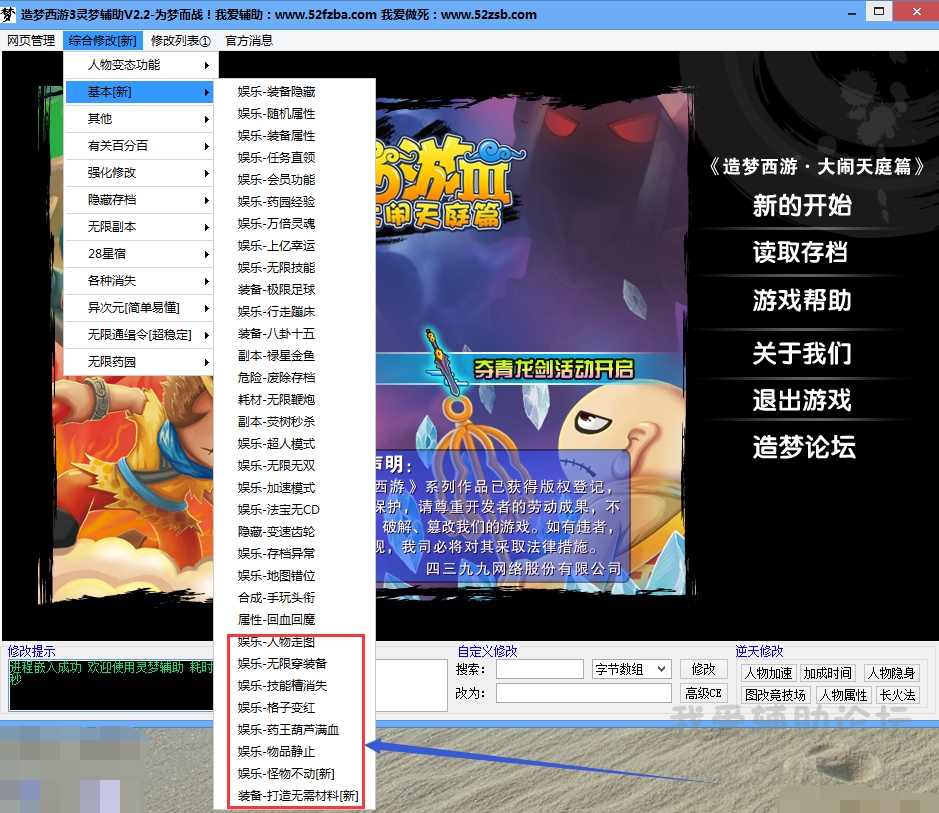
Task: Select 装备-打造无需材料[新] menu entry
Action: (295, 796)
